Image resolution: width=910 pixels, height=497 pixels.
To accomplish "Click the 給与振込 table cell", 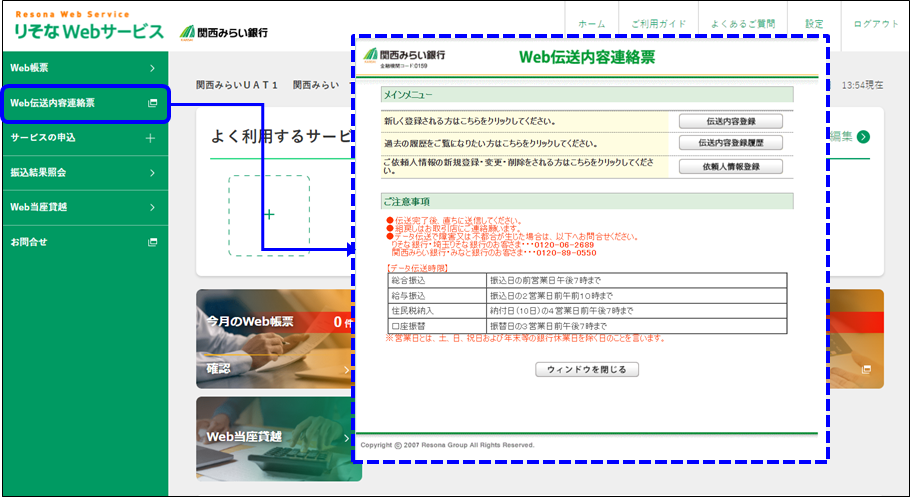I will click(437, 296).
